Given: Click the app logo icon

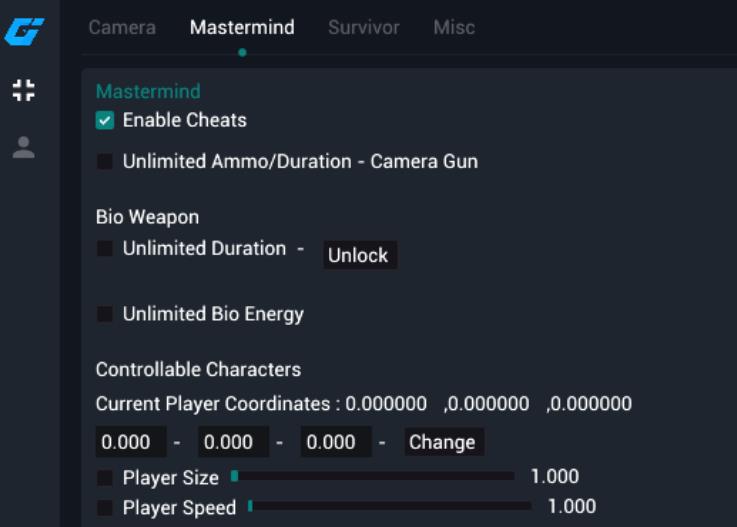Looking at the screenshot, I should [x=24, y=31].
